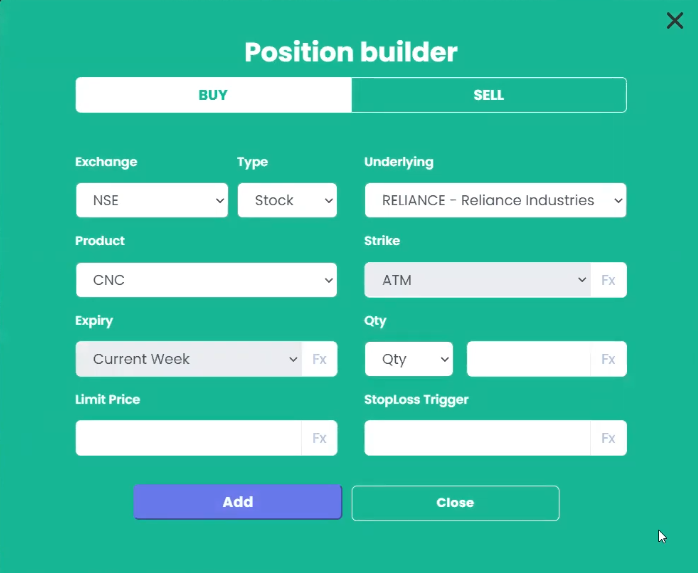Click the Fx icon beside StopLoss Trigger

[608, 438]
